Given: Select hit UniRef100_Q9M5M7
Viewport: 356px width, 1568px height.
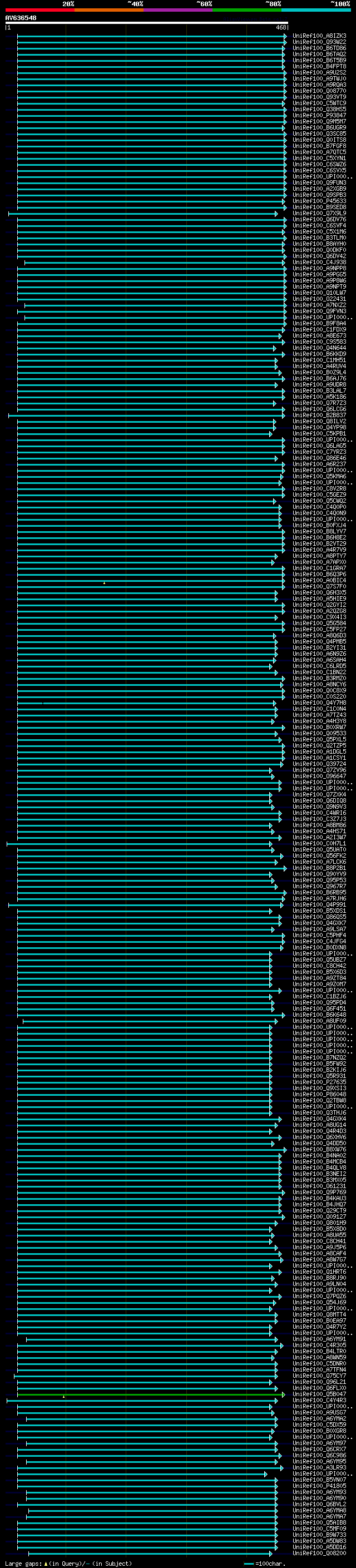Looking at the screenshot, I should [319, 122].
